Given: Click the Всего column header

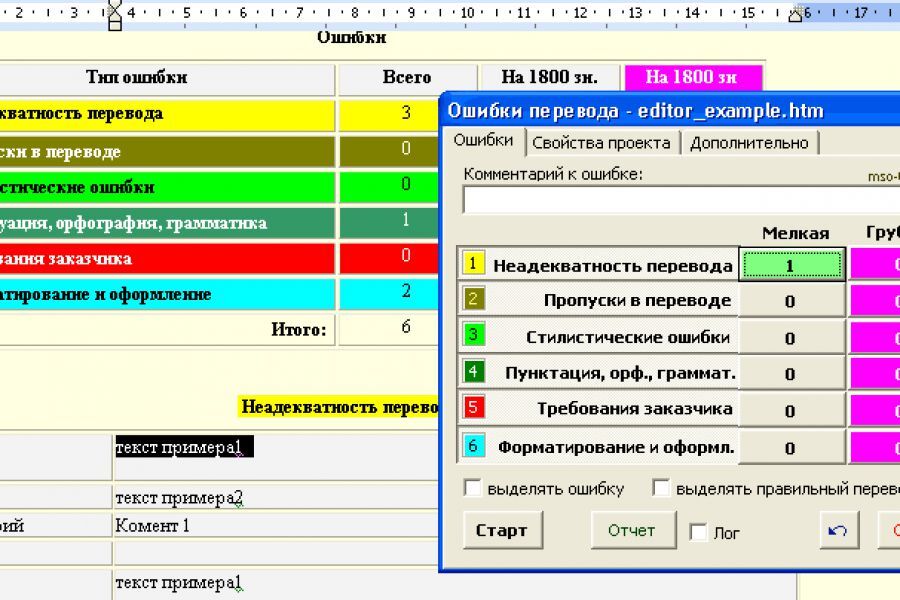Looking at the screenshot, I should (x=406, y=77).
